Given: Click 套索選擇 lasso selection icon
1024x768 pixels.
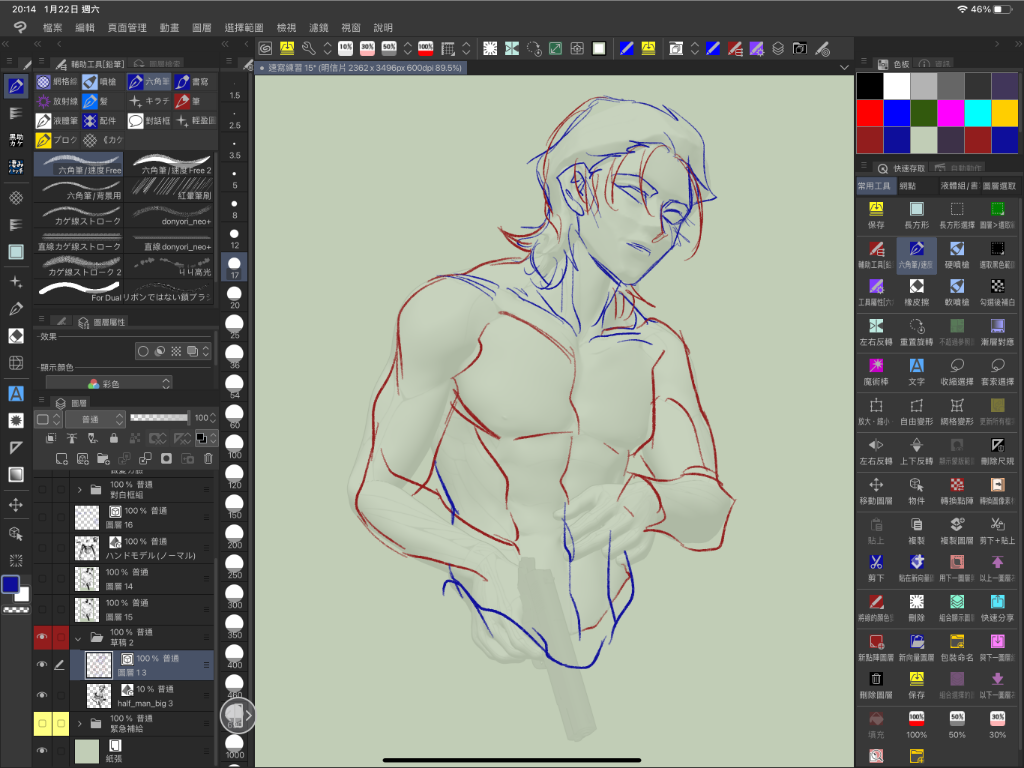Looking at the screenshot, I should pos(997,372).
